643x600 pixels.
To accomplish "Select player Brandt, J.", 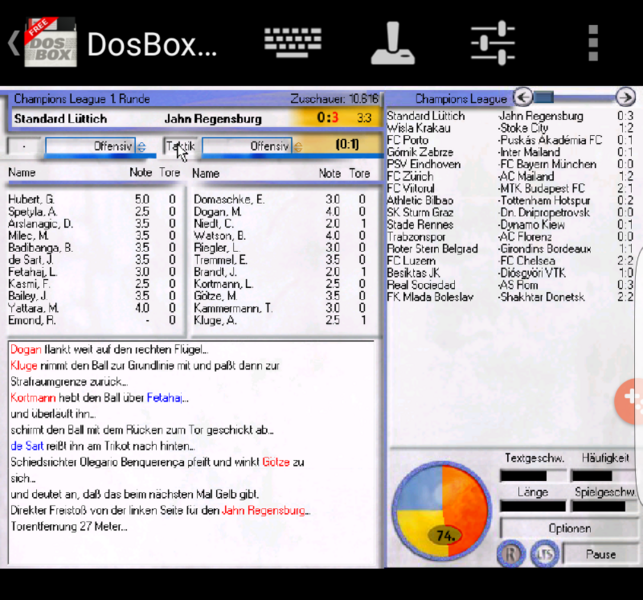I will [280, 272].
